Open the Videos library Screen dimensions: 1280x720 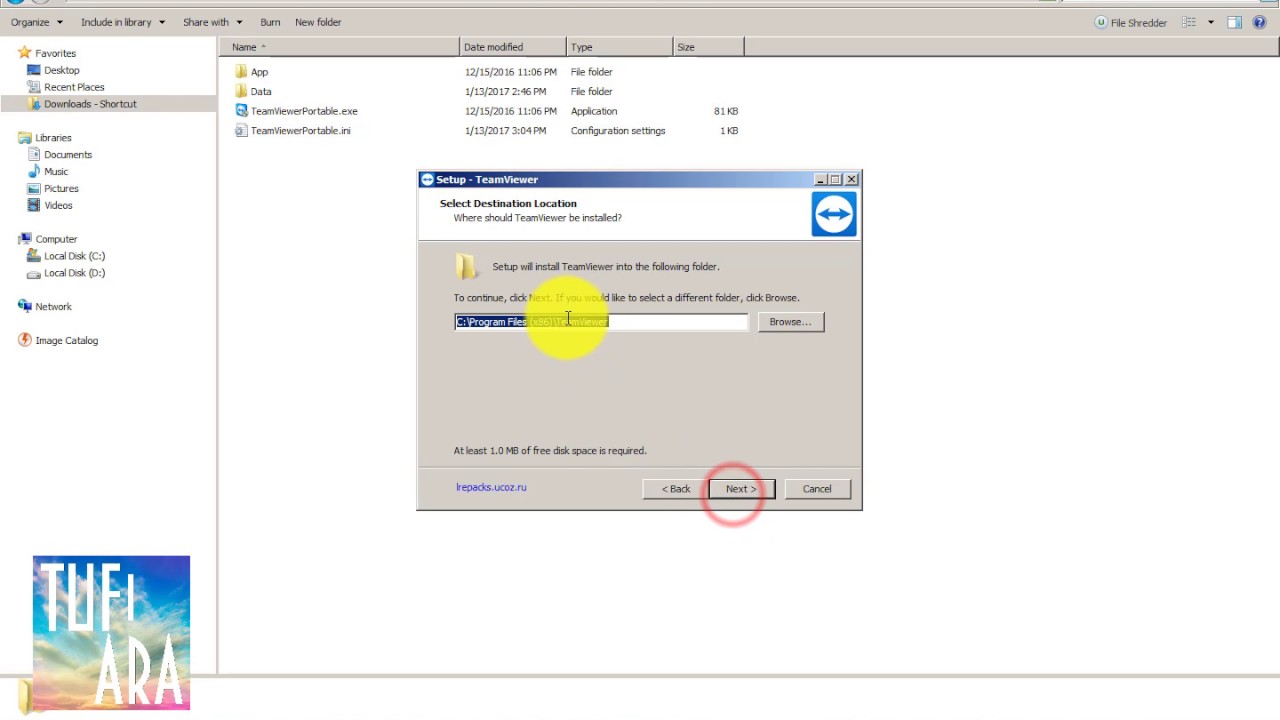(x=58, y=206)
